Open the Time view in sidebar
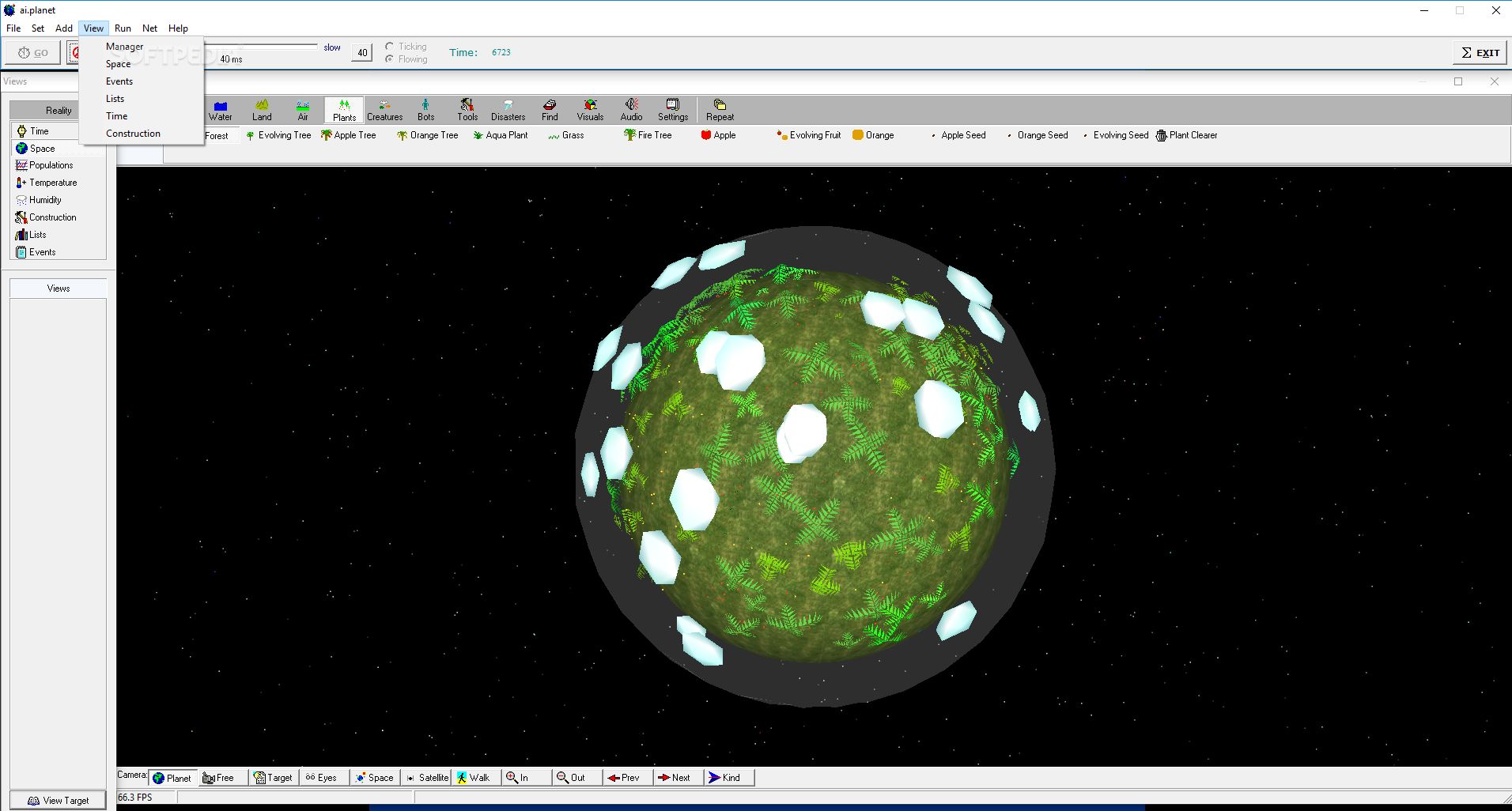This screenshot has width=1512, height=811. 45,131
